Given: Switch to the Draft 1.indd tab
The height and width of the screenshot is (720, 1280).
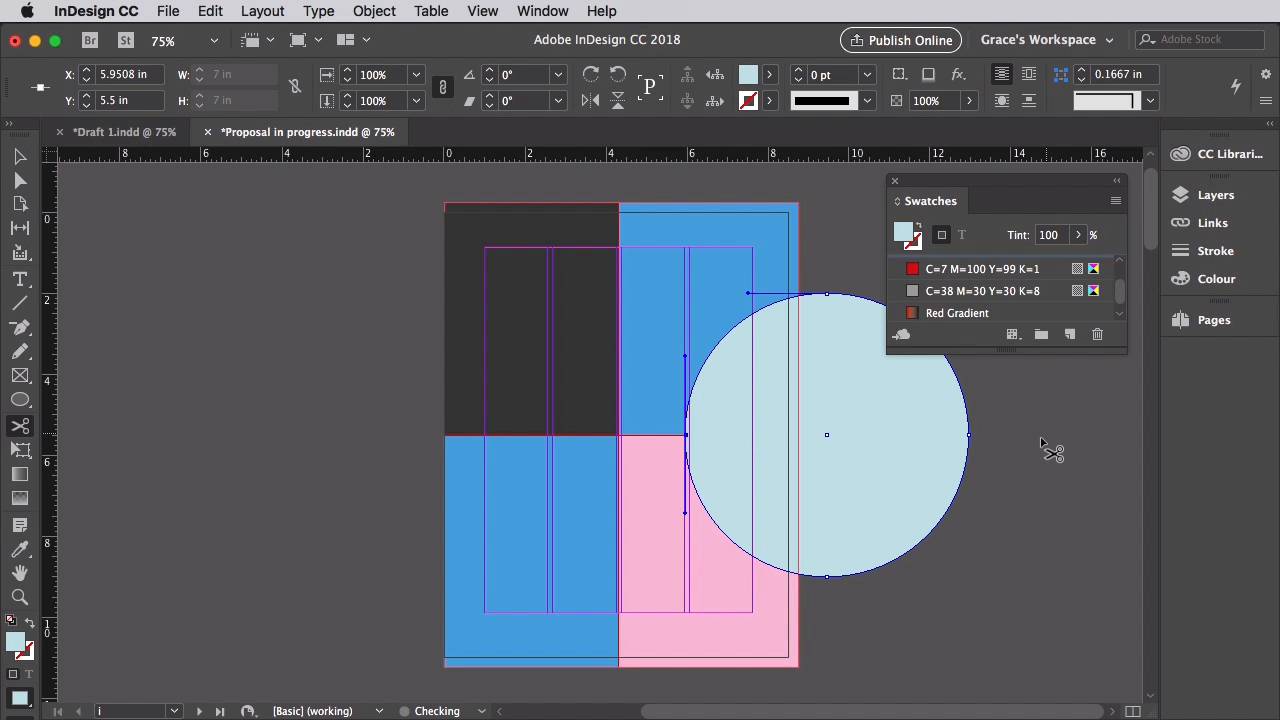Looking at the screenshot, I should (124, 132).
